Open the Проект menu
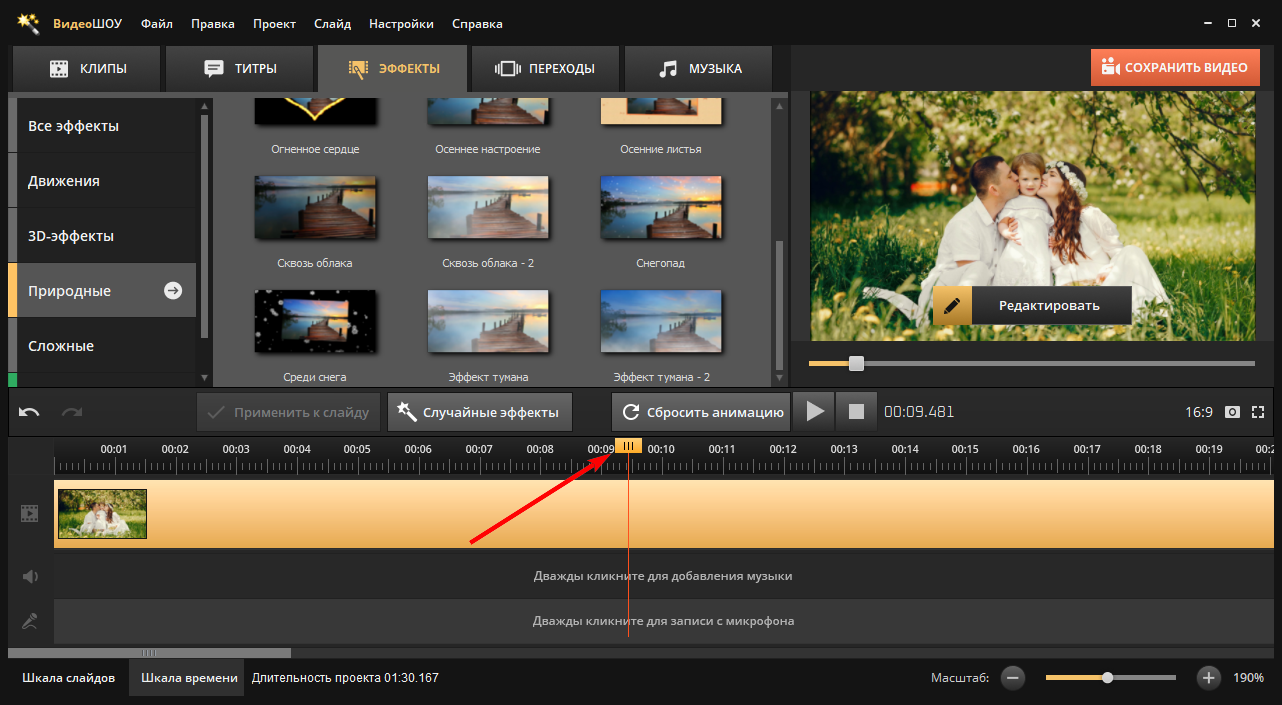1282x705 pixels. click(x=274, y=23)
